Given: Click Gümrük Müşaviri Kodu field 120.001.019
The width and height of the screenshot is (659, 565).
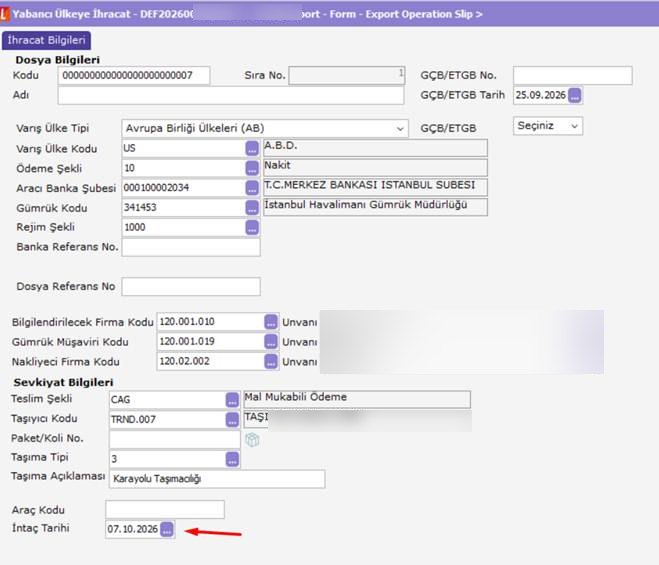Looking at the screenshot, I should coord(211,342).
